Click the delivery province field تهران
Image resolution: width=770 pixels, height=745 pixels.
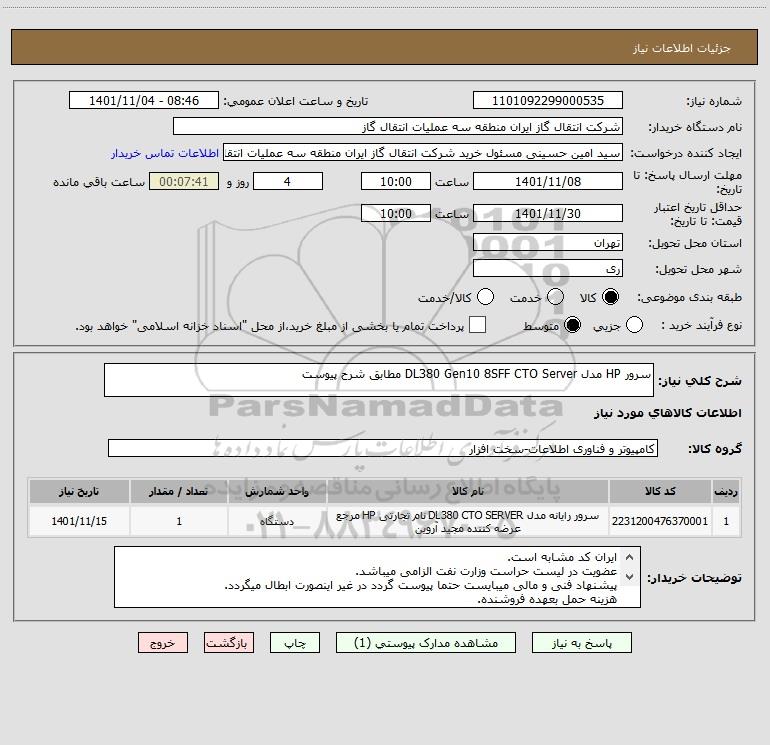click(548, 243)
